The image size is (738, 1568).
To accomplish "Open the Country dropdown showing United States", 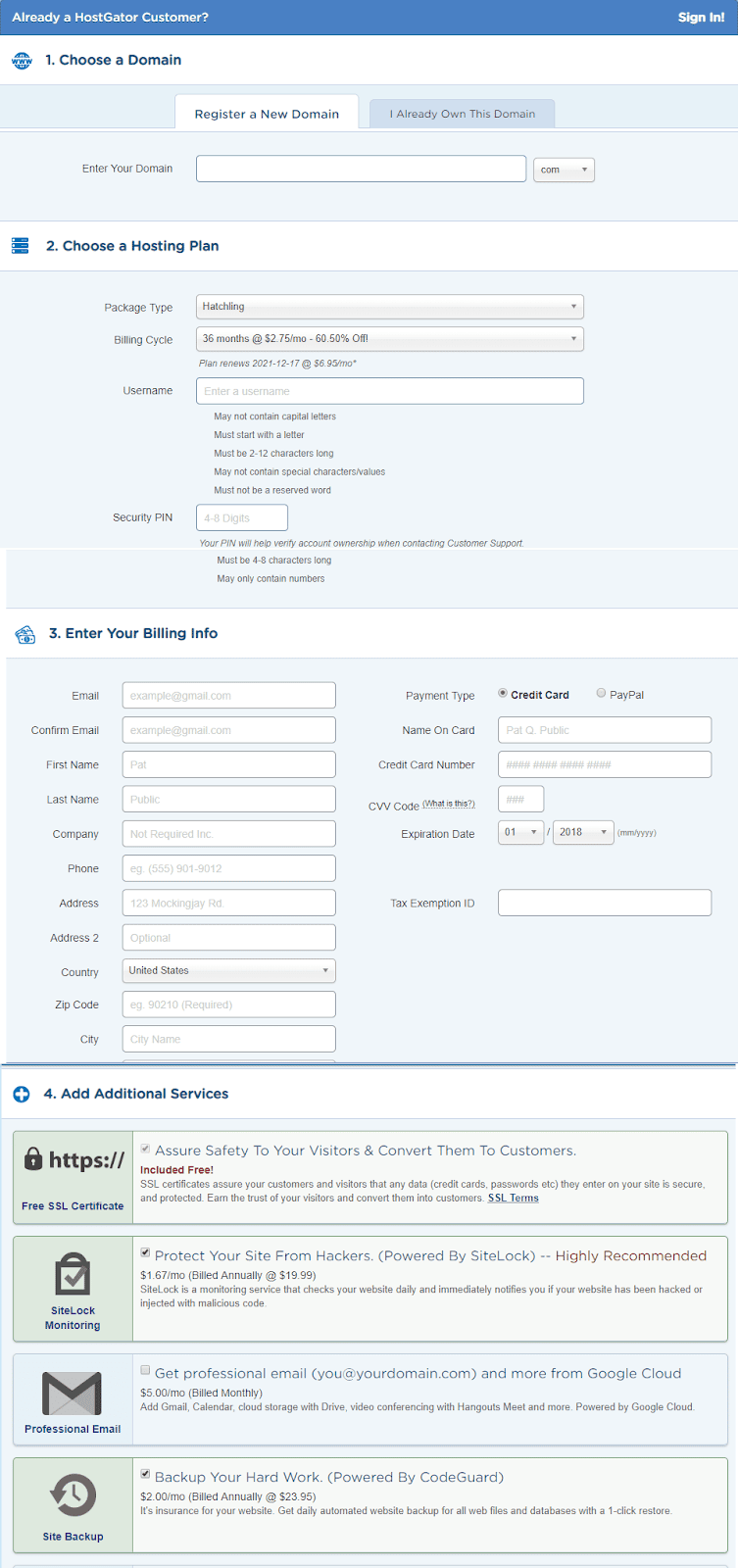I will pyautogui.click(x=228, y=970).
